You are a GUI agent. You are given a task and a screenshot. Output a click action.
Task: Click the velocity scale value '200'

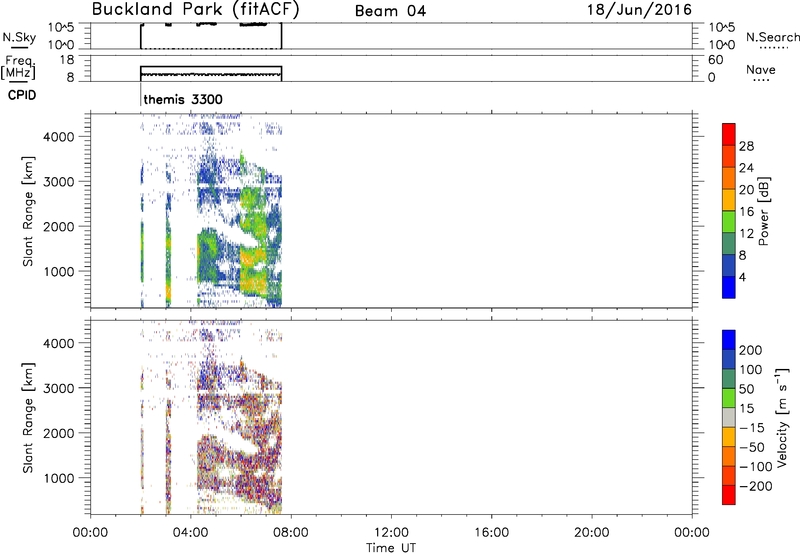751,350
